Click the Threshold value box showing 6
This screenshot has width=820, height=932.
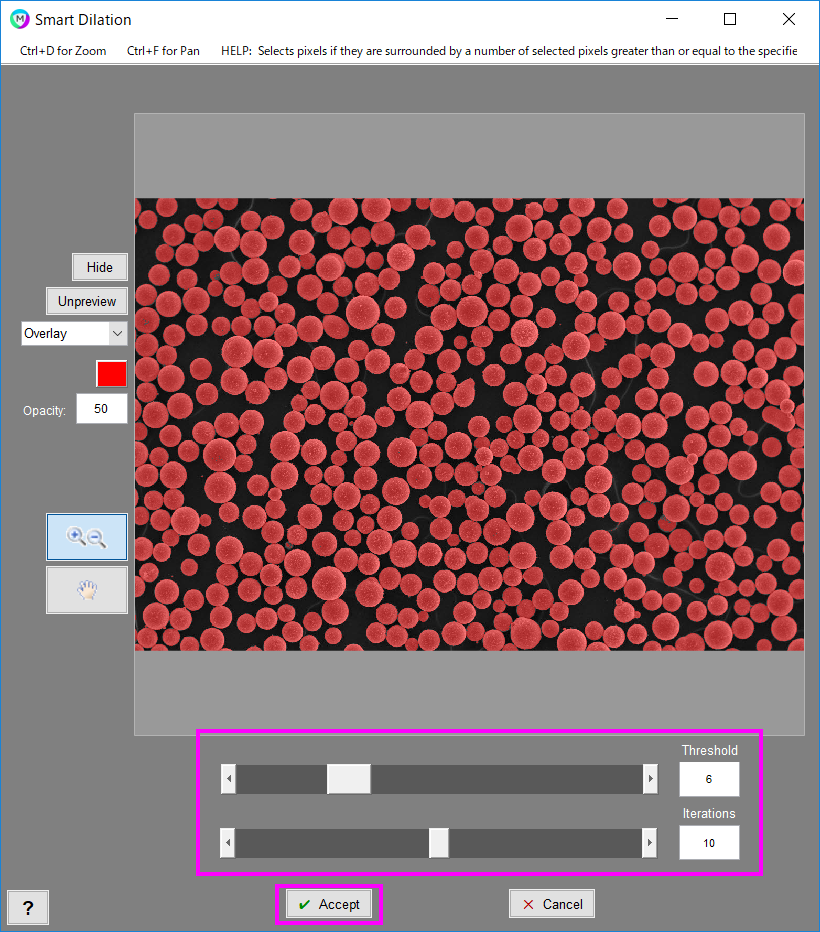click(x=709, y=779)
